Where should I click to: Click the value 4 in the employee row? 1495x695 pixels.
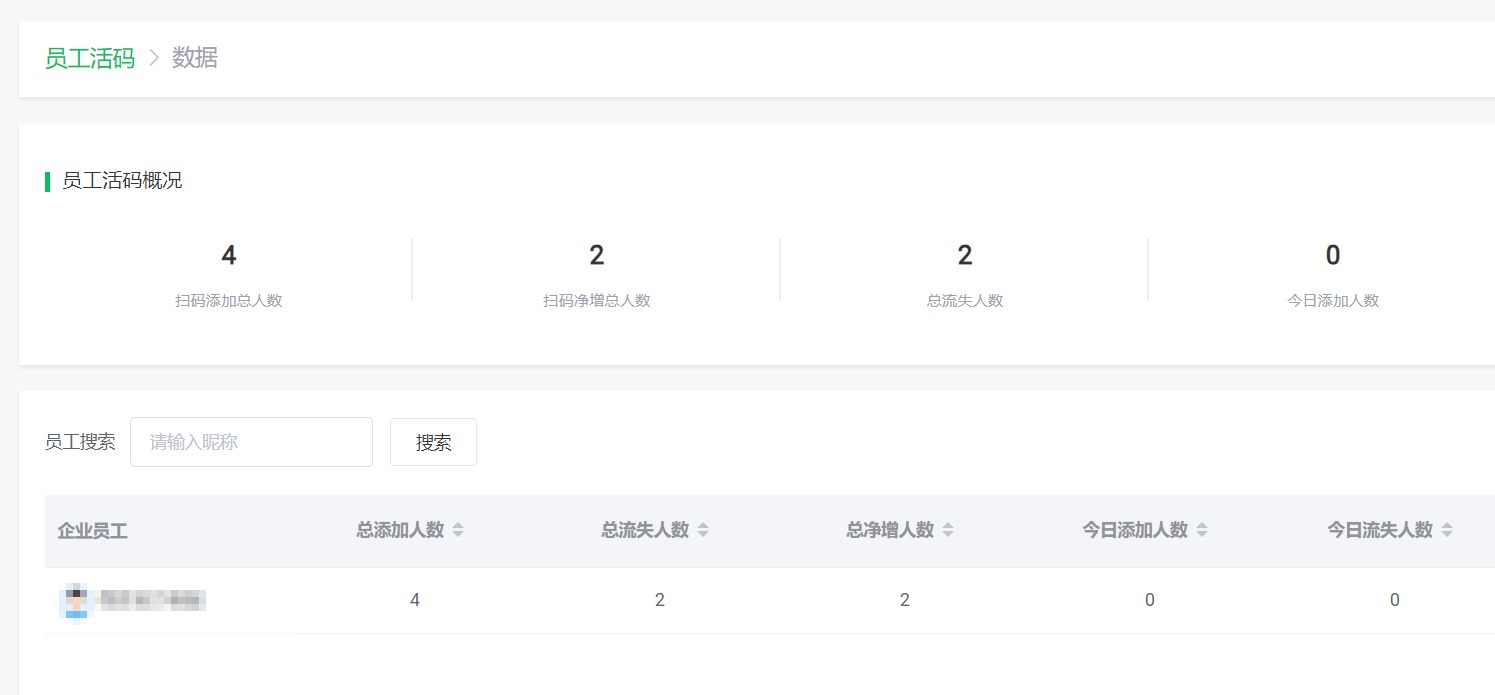415,600
